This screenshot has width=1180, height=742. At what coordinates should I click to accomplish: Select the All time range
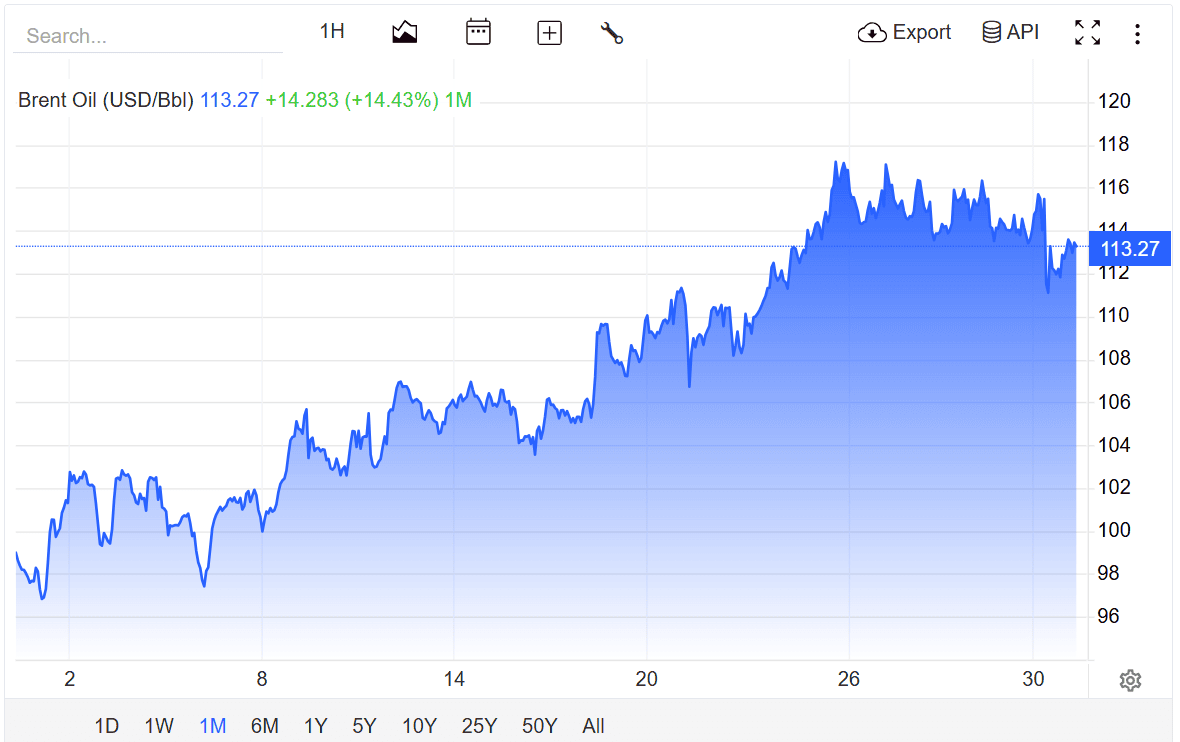593,726
